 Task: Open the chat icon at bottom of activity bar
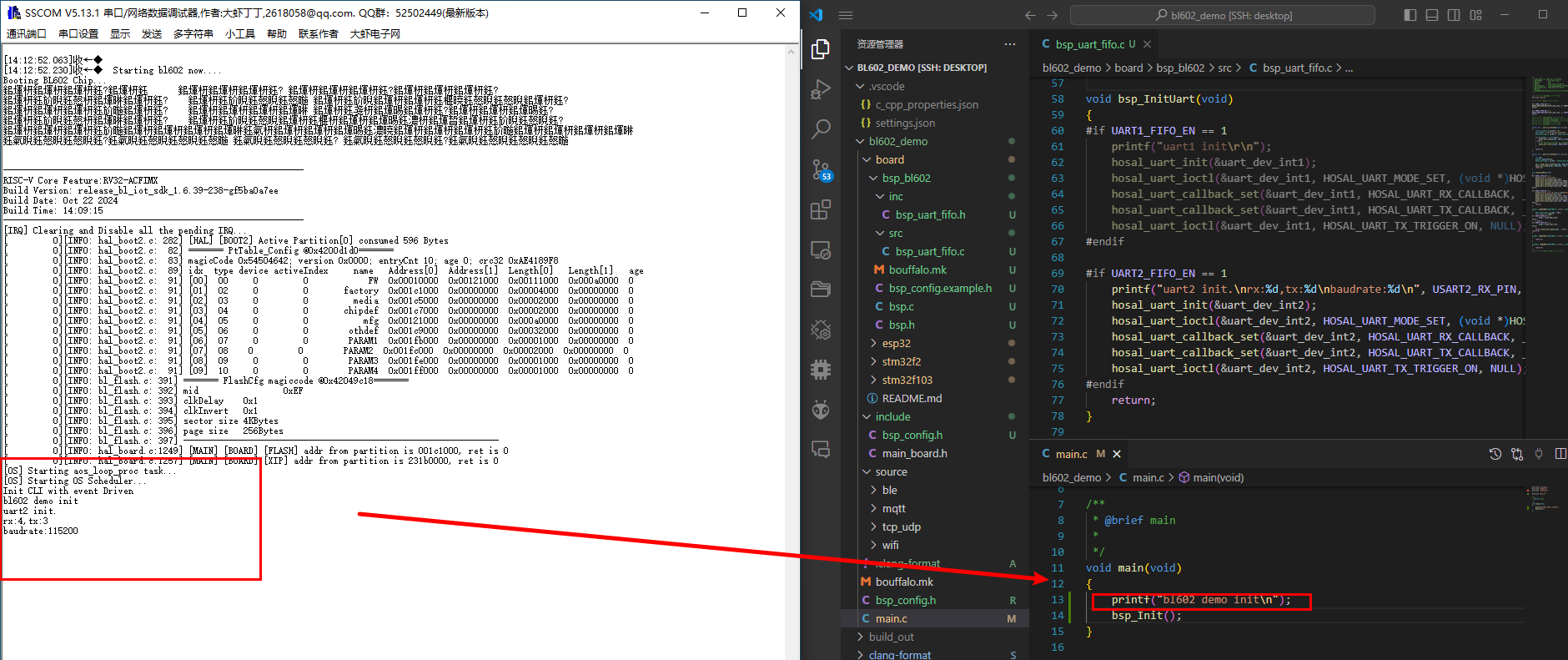[821, 450]
